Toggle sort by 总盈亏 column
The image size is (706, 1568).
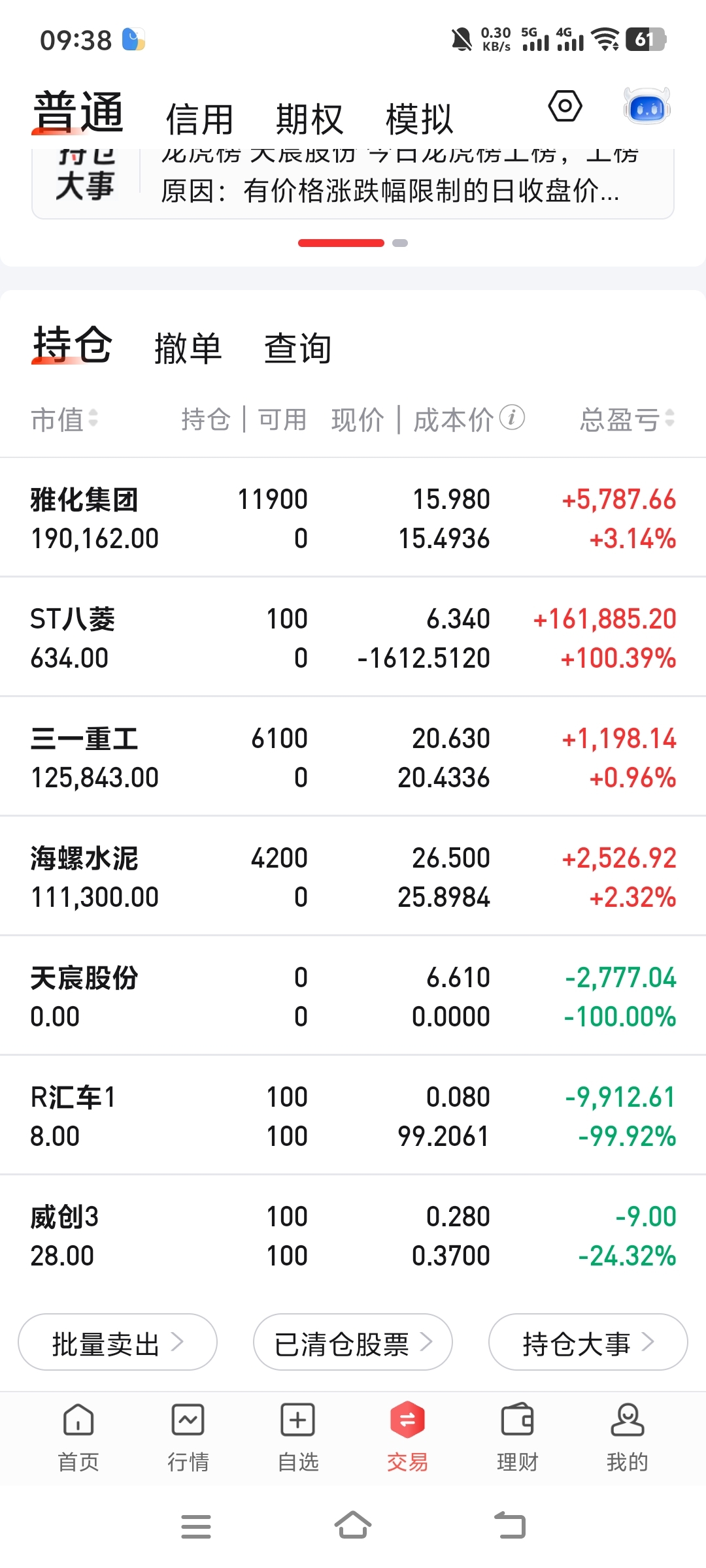point(627,419)
